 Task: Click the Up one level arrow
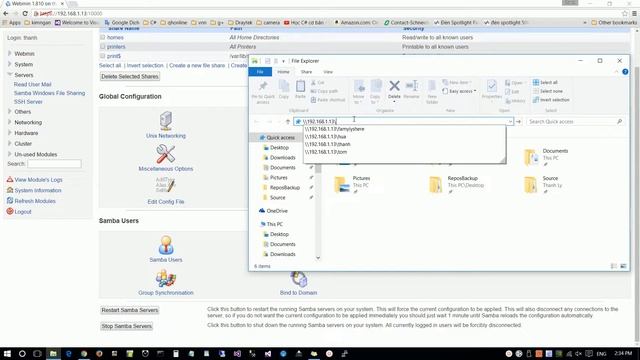(x=287, y=122)
